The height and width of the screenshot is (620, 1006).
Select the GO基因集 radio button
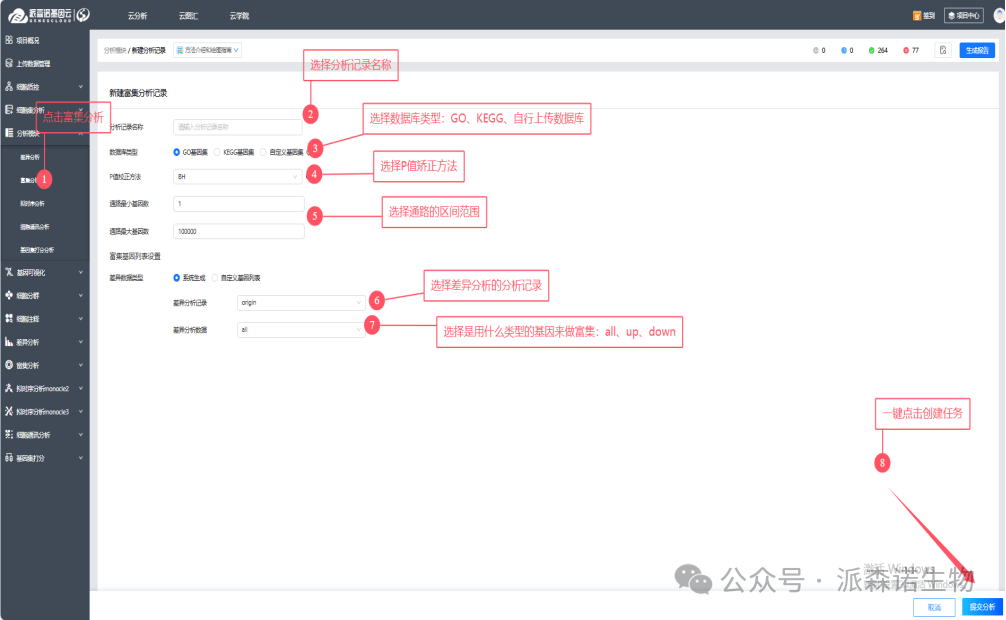[x=177, y=152]
